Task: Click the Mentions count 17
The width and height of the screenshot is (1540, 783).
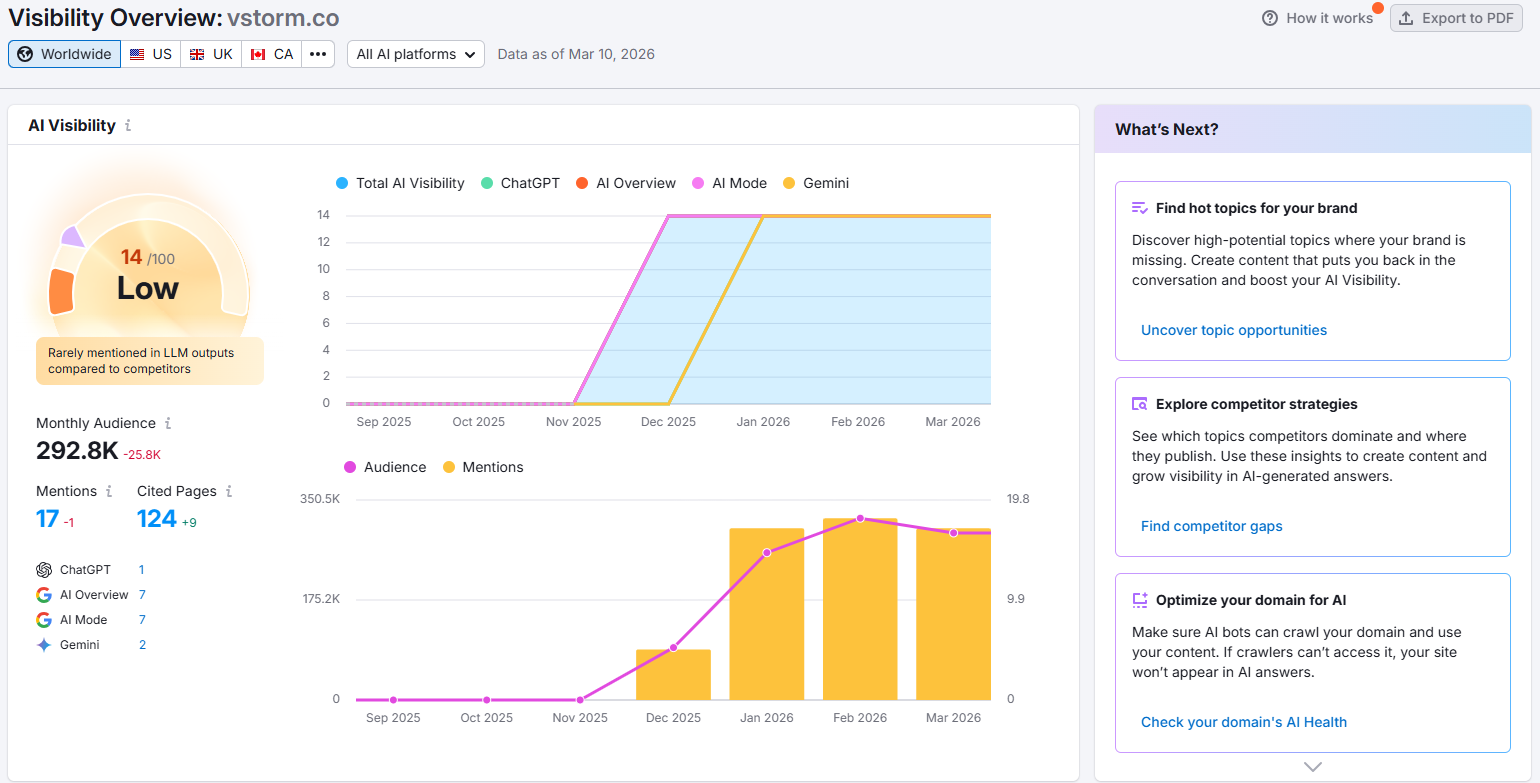Action: [47, 518]
